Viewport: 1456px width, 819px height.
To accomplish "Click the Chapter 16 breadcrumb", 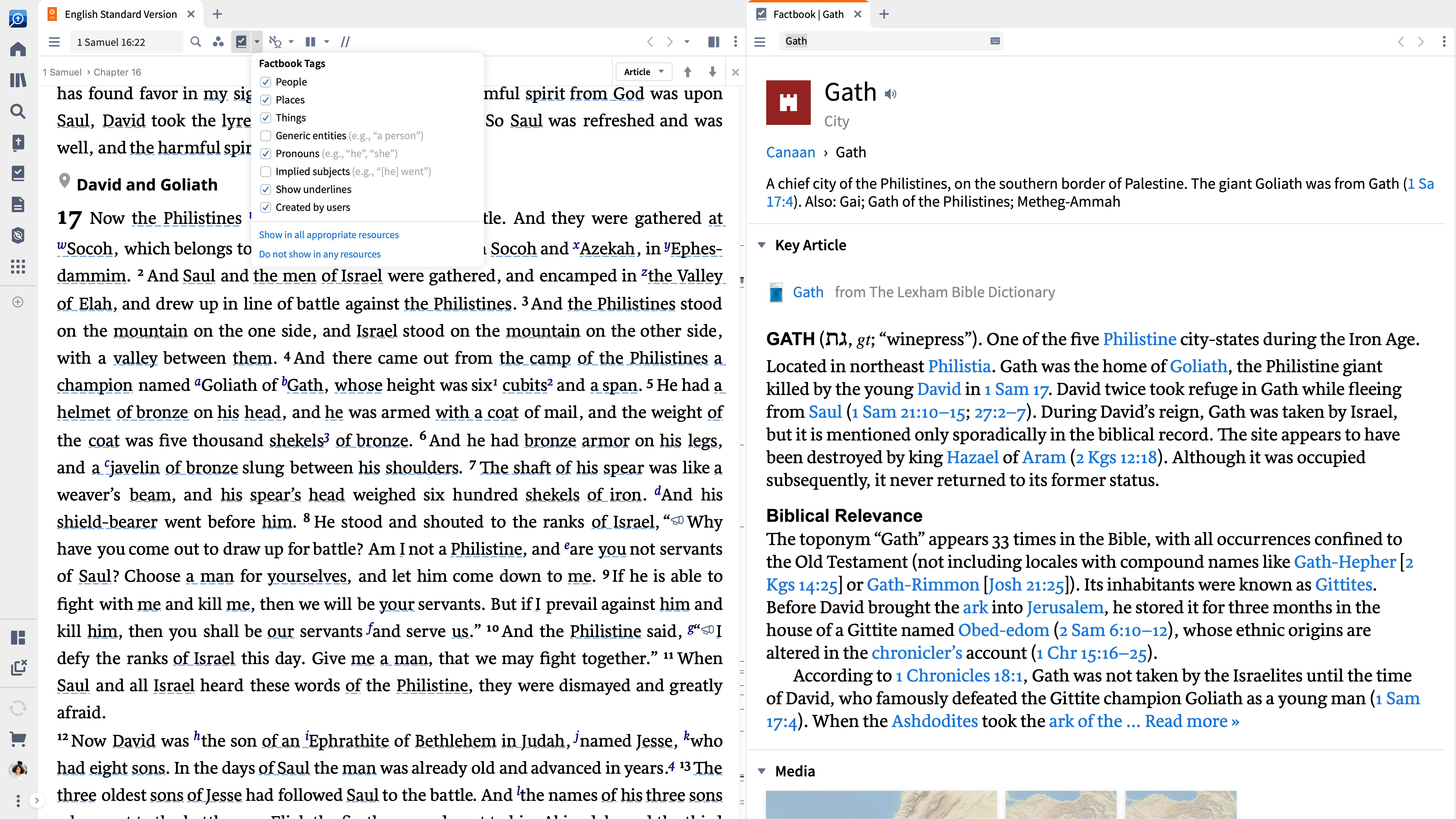I will (118, 72).
